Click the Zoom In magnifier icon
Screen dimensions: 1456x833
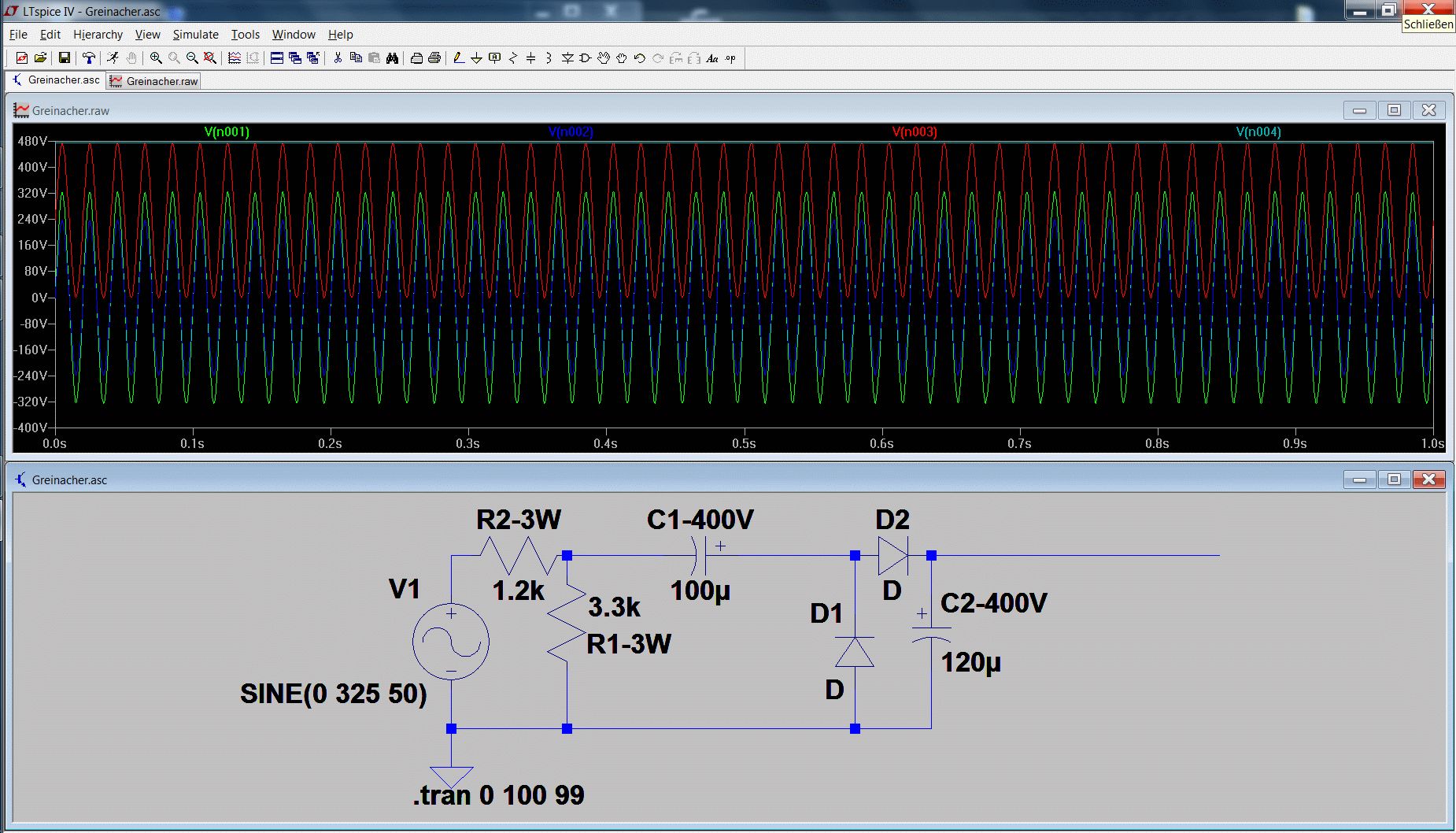[x=156, y=58]
